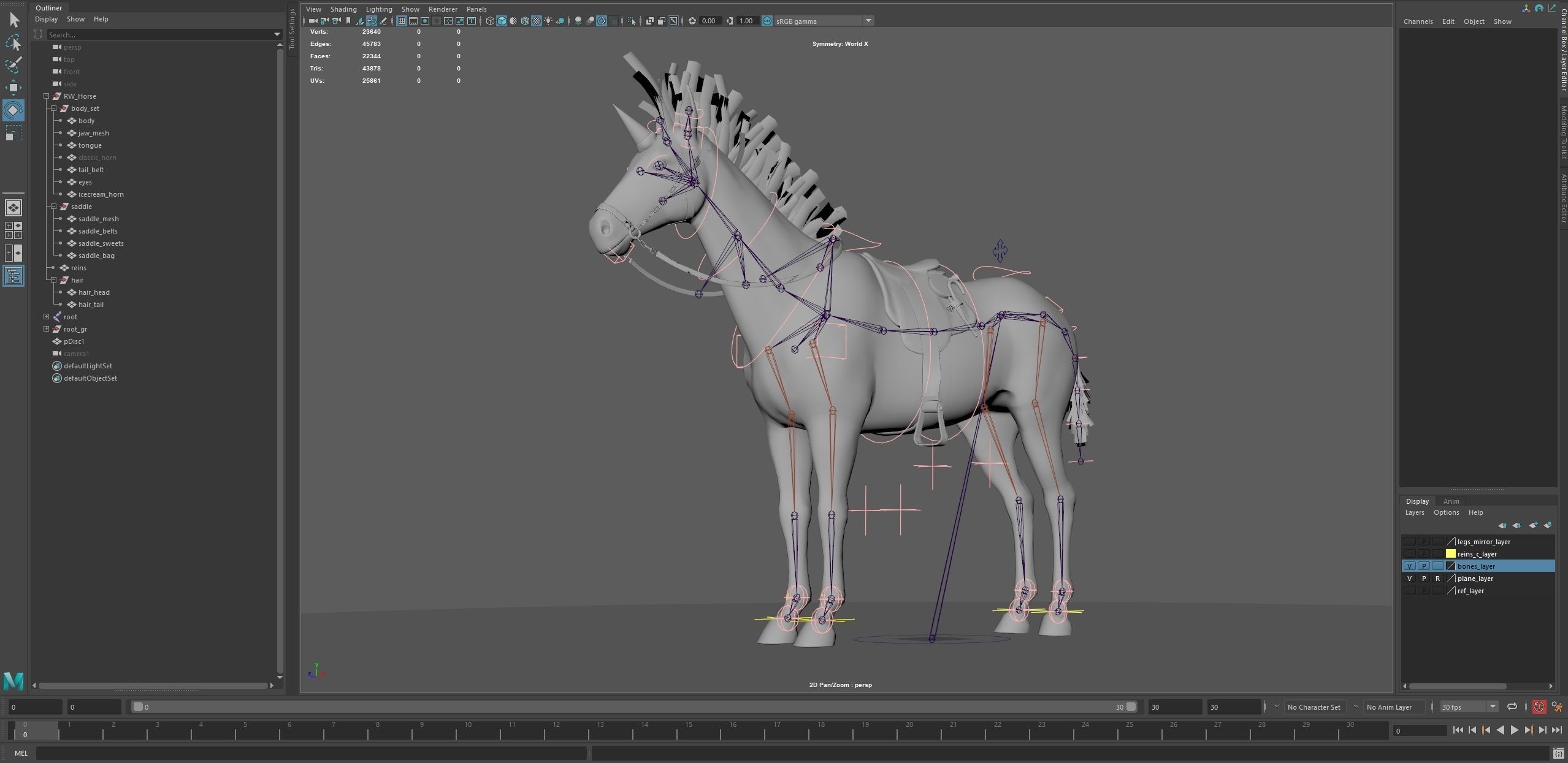Image resolution: width=1568 pixels, height=763 pixels.
Task: Select icecream_horn mesh in Outliner
Action: (101, 194)
